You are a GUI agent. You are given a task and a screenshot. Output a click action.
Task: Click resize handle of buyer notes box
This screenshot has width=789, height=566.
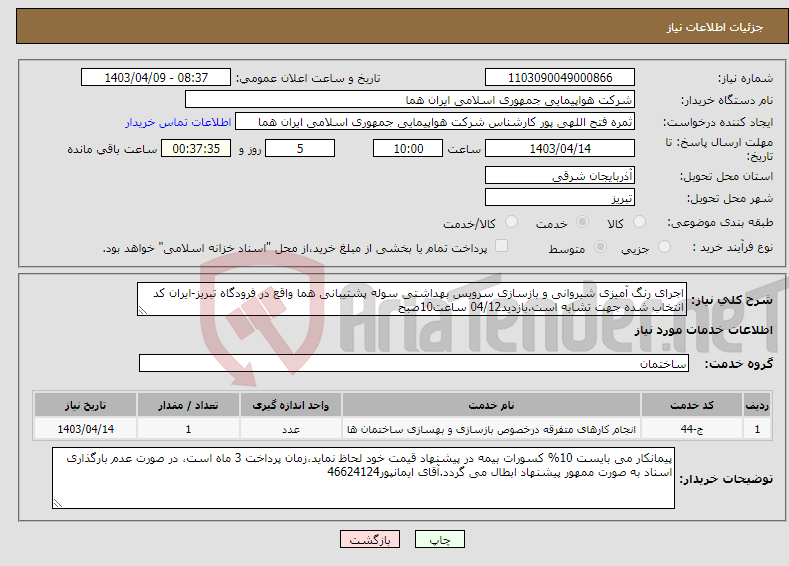[x=58, y=503]
